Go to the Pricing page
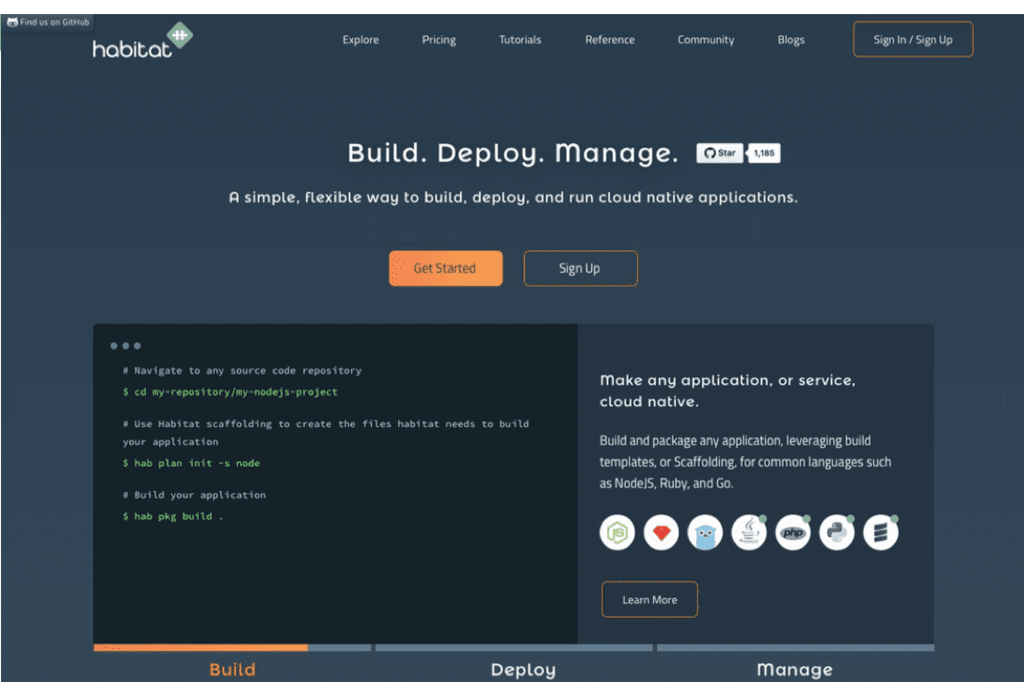Image resolution: width=1024 pixels, height=682 pixels. (439, 40)
